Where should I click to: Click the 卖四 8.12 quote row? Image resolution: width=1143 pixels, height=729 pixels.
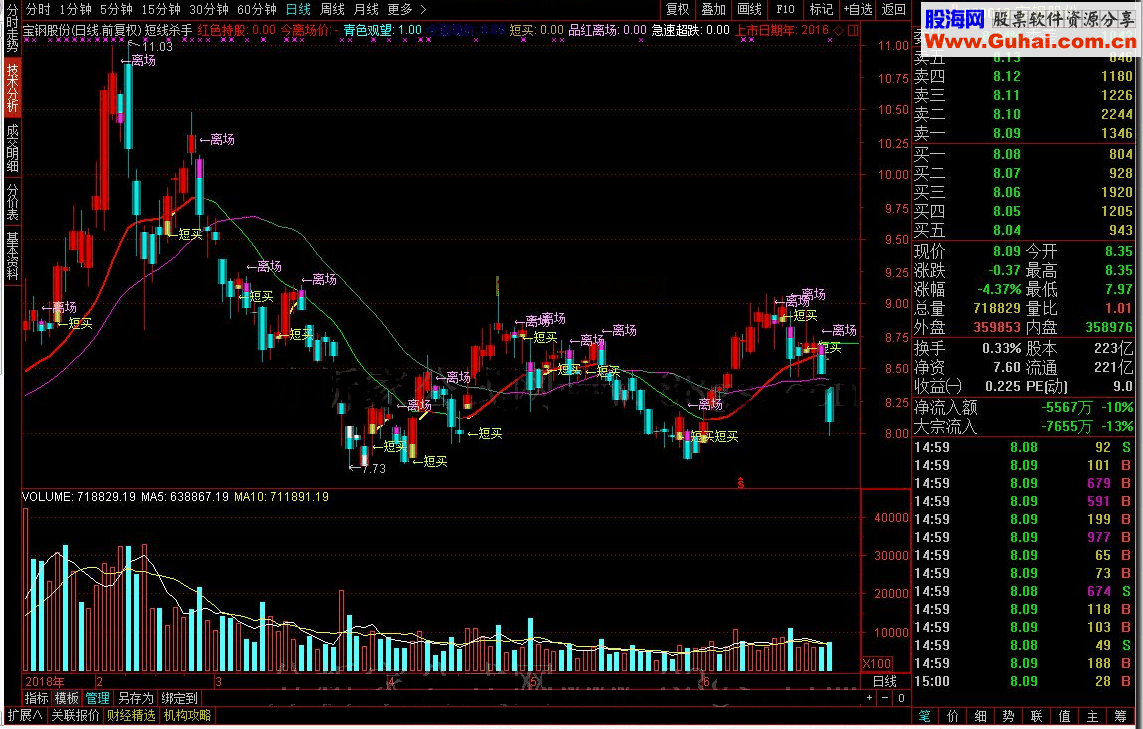[x=1023, y=76]
